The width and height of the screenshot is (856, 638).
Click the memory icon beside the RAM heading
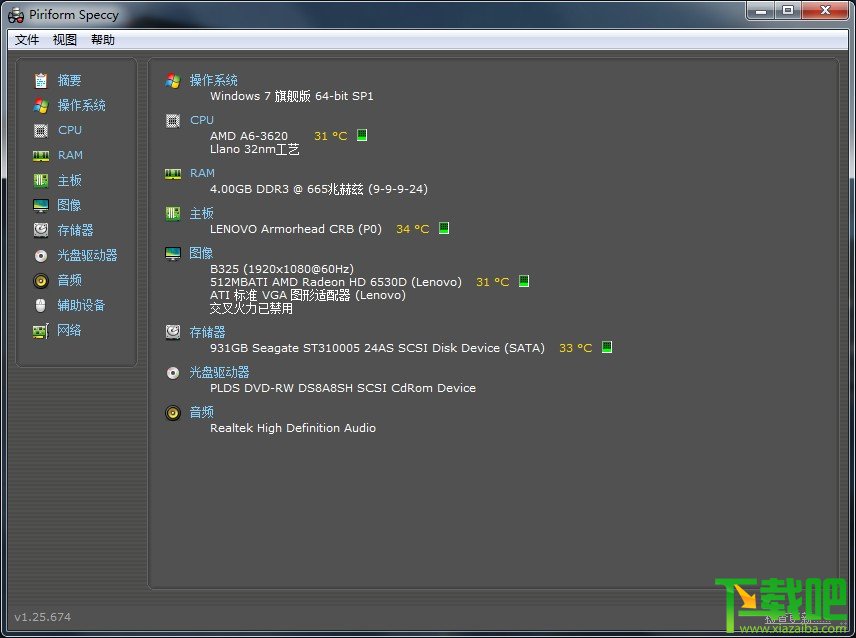[x=173, y=174]
